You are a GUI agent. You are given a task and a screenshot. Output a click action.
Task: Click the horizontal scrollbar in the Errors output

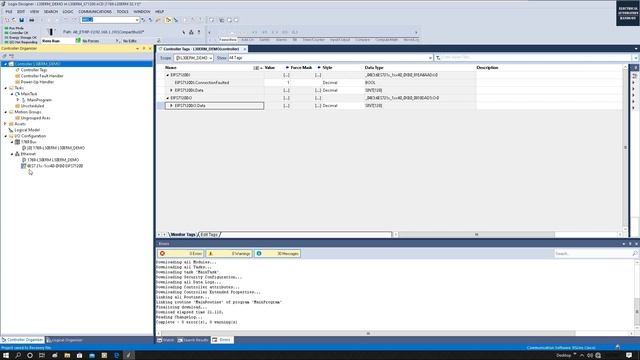(x=367, y=333)
